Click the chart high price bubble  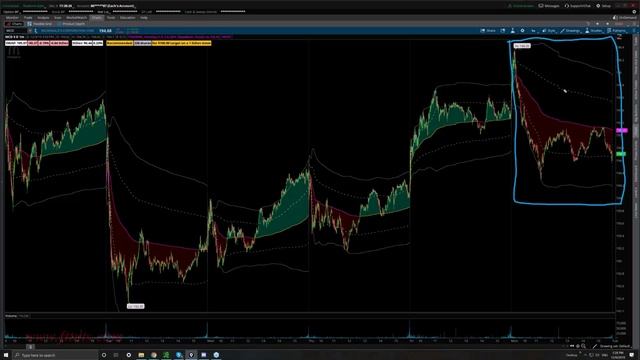pyautogui.click(x=522, y=46)
